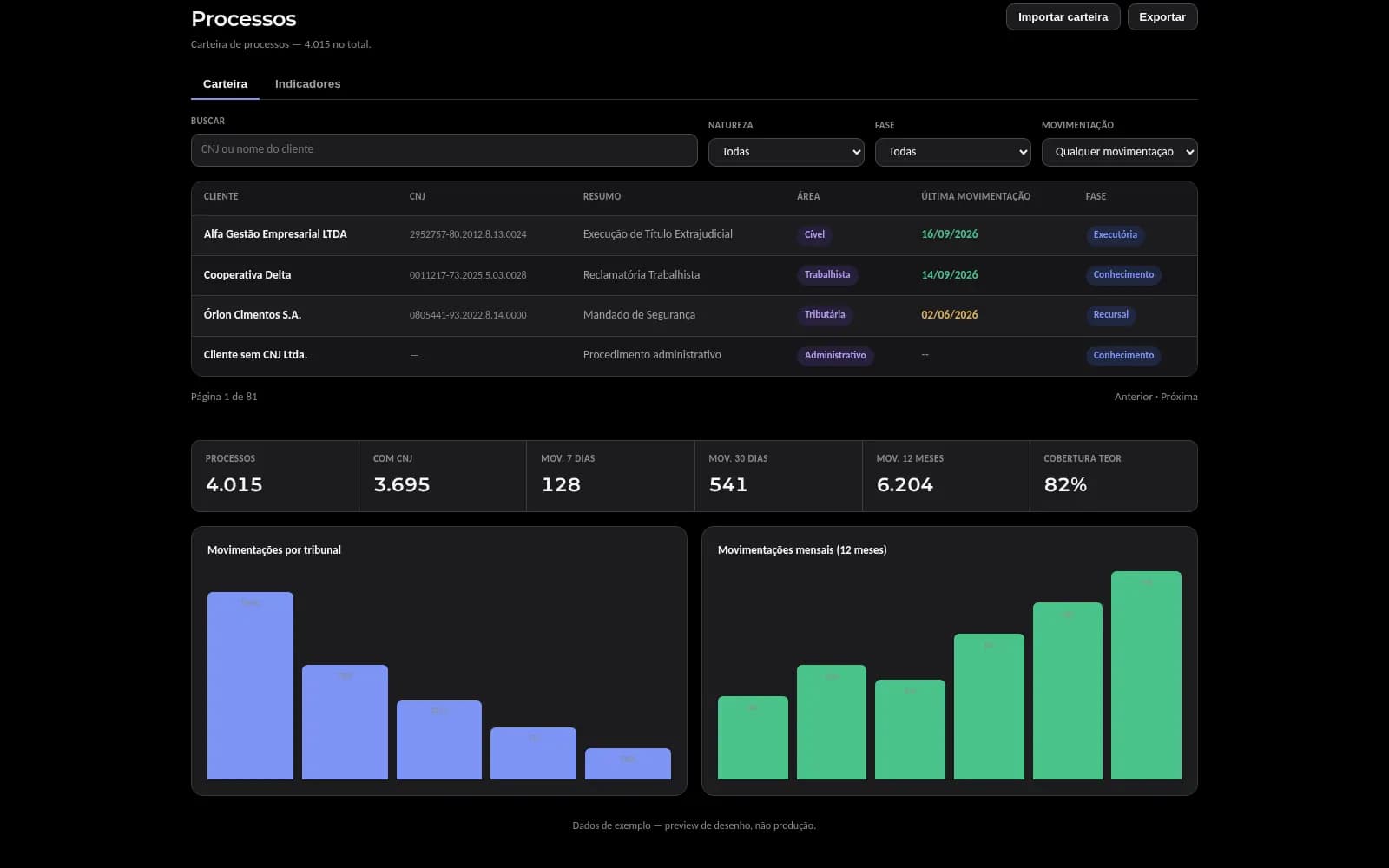Open the Natureza dropdown

pos(786,152)
